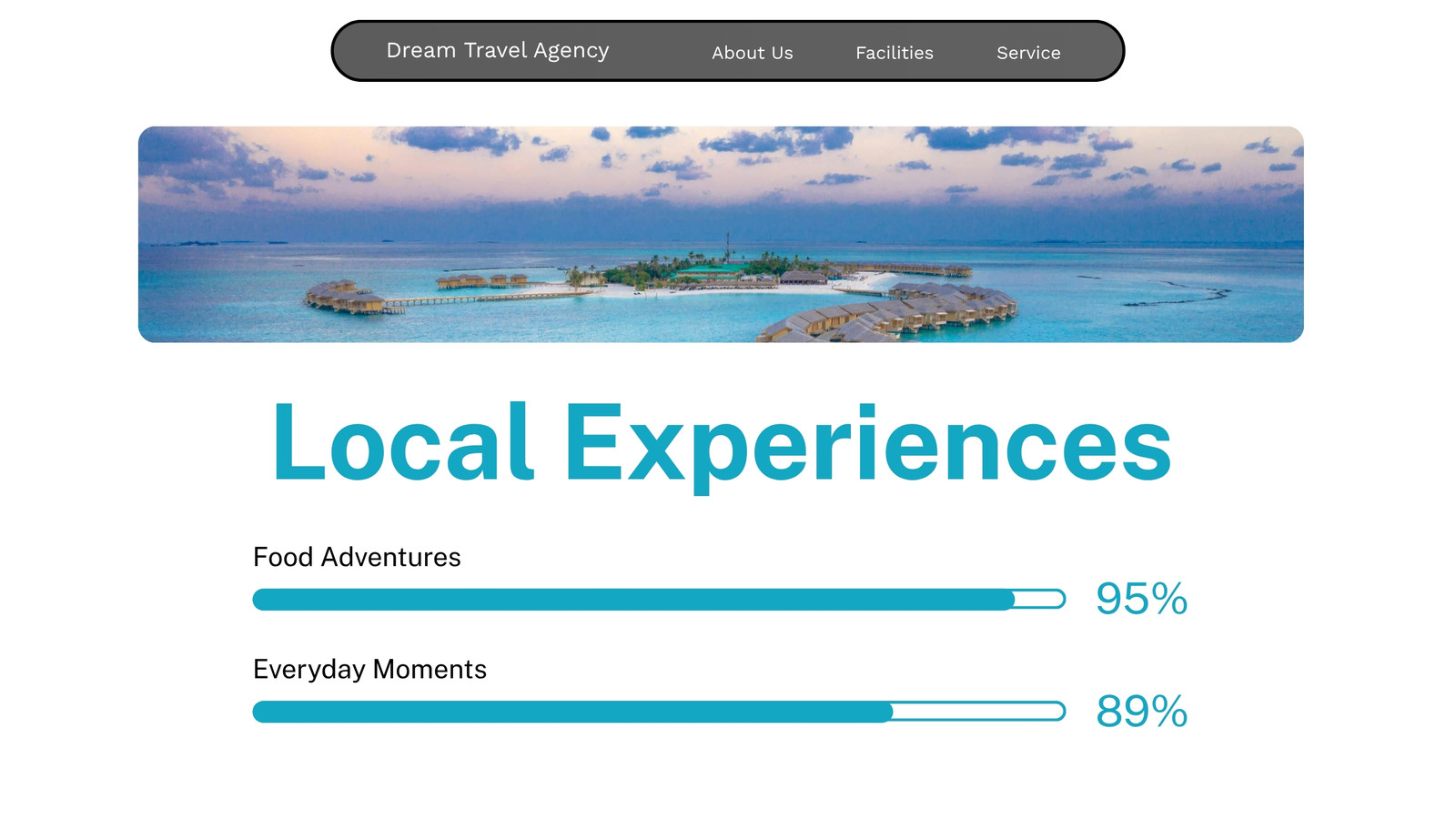Click the filled part of Everyday Moments bar
The image size is (1456, 819).
[572, 712]
